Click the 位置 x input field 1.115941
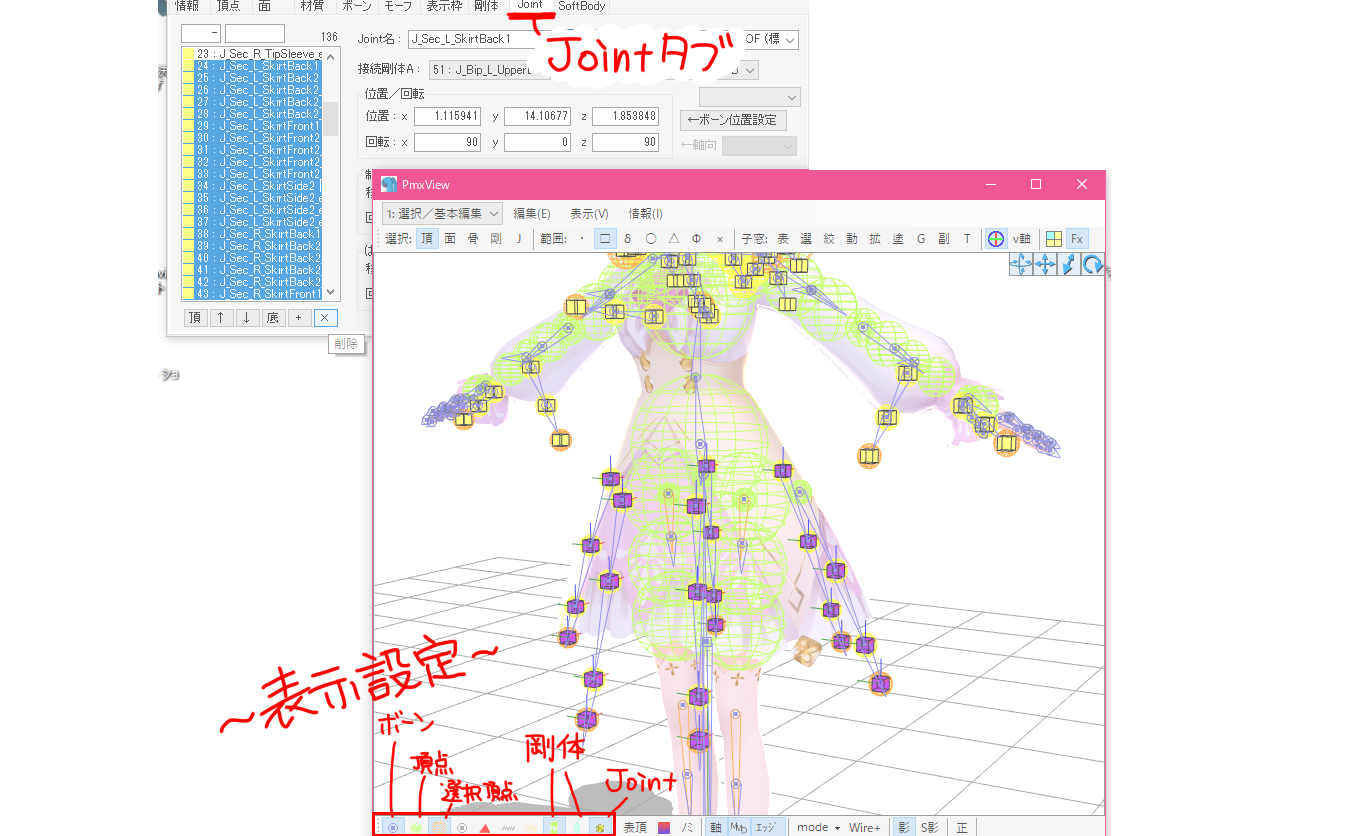 pyautogui.click(x=447, y=117)
